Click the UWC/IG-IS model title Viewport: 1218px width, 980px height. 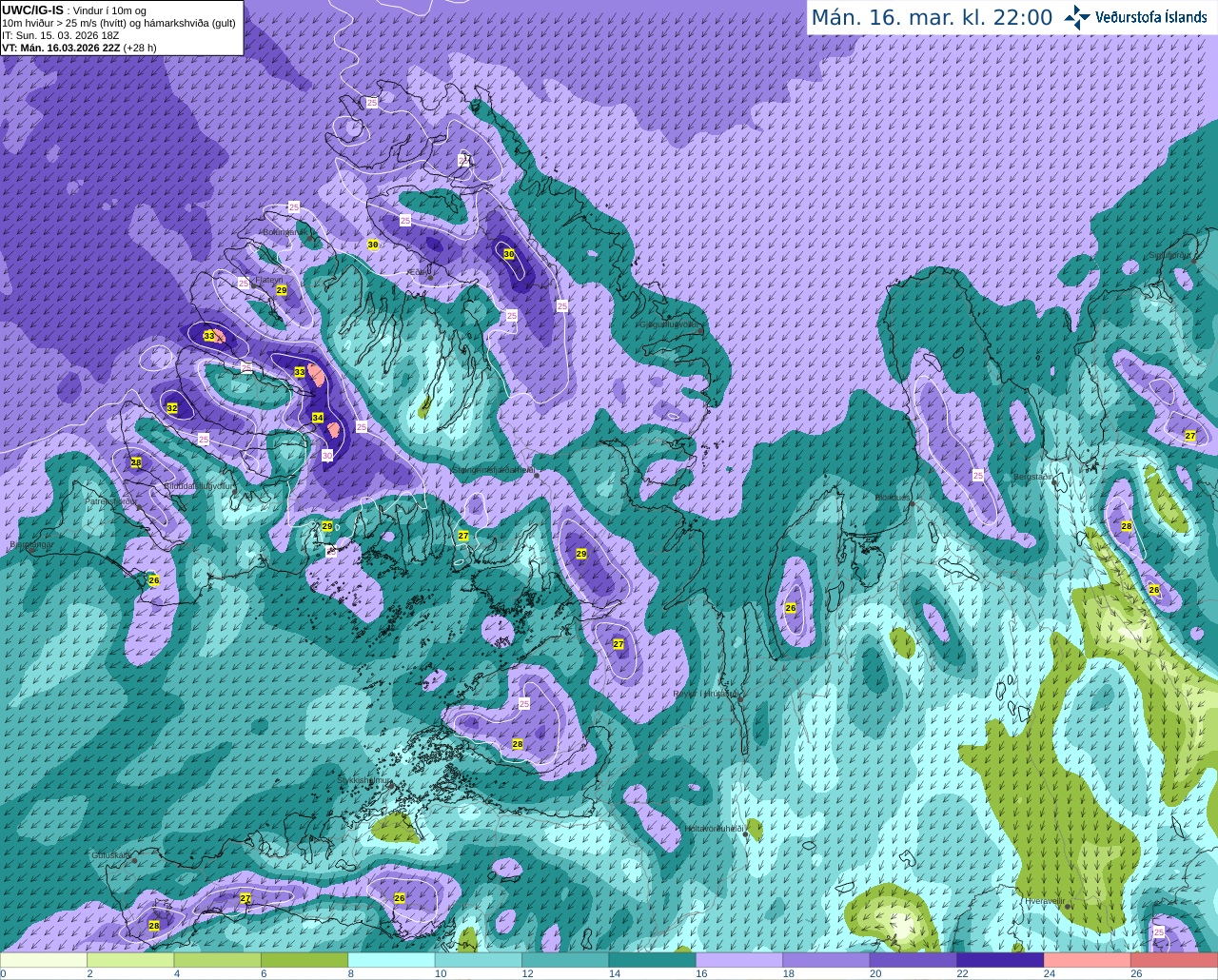tap(32, 10)
